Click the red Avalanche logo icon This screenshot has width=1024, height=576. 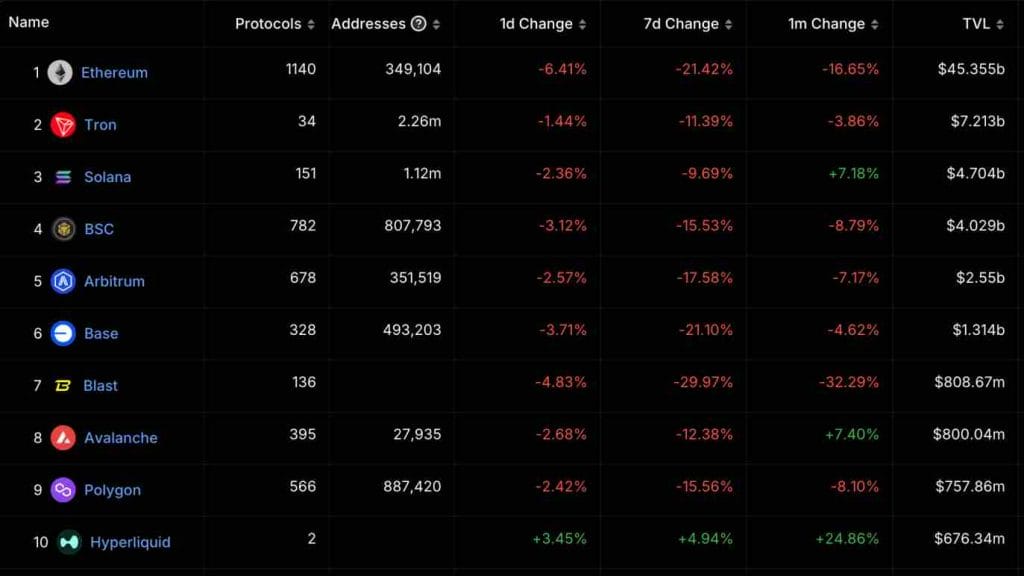[x=63, y=438]
